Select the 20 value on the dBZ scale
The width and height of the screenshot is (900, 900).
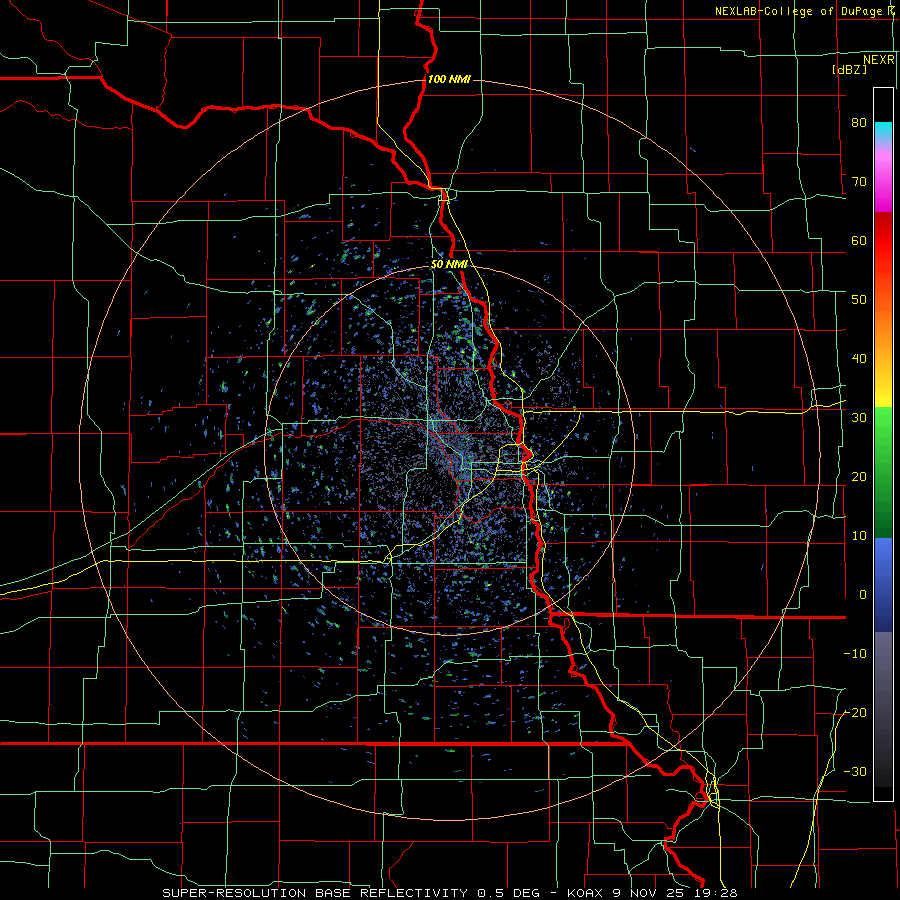pos(859,476)
